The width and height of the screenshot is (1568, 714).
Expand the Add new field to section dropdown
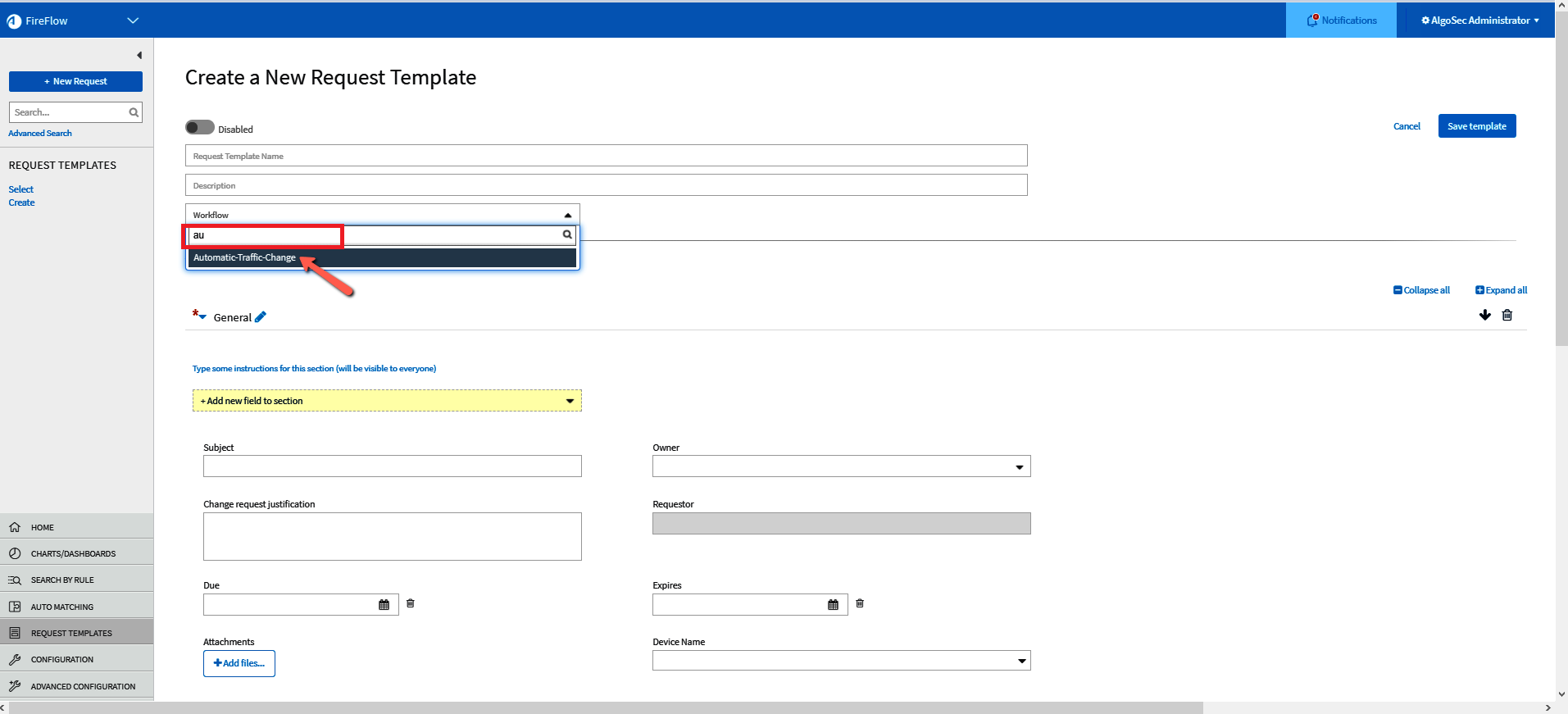click(x=387, y=401)
